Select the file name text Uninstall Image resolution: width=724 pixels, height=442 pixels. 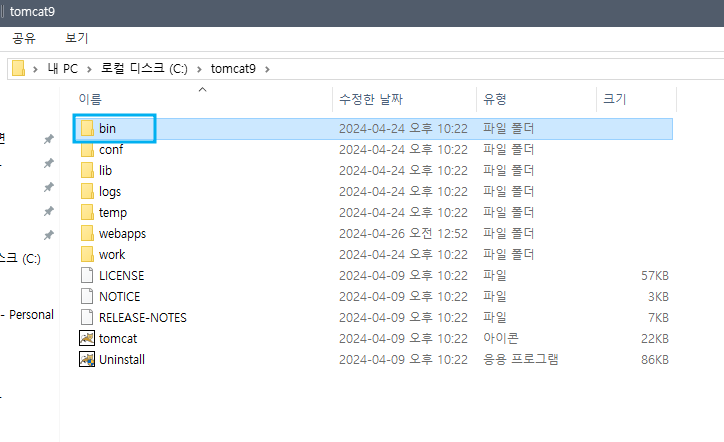122,359
